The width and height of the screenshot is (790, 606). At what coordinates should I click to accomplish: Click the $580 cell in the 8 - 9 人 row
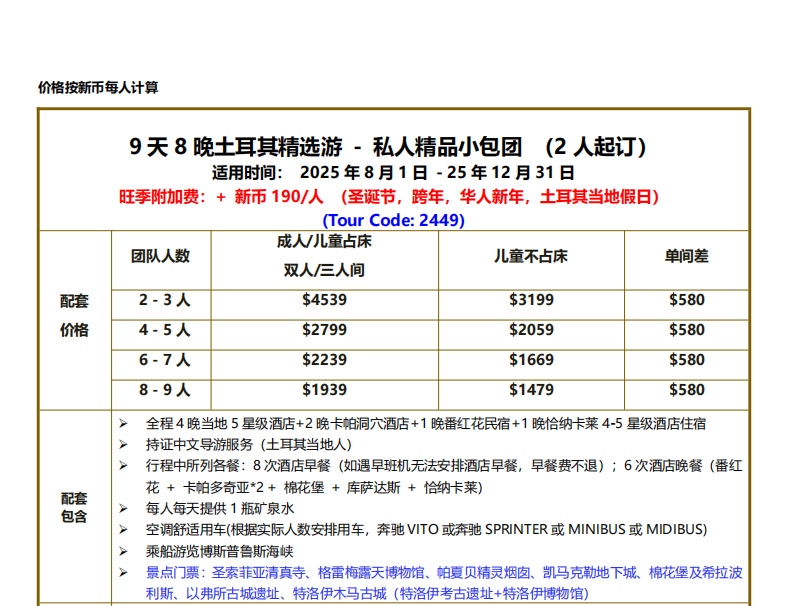click(x=686, y=390)
